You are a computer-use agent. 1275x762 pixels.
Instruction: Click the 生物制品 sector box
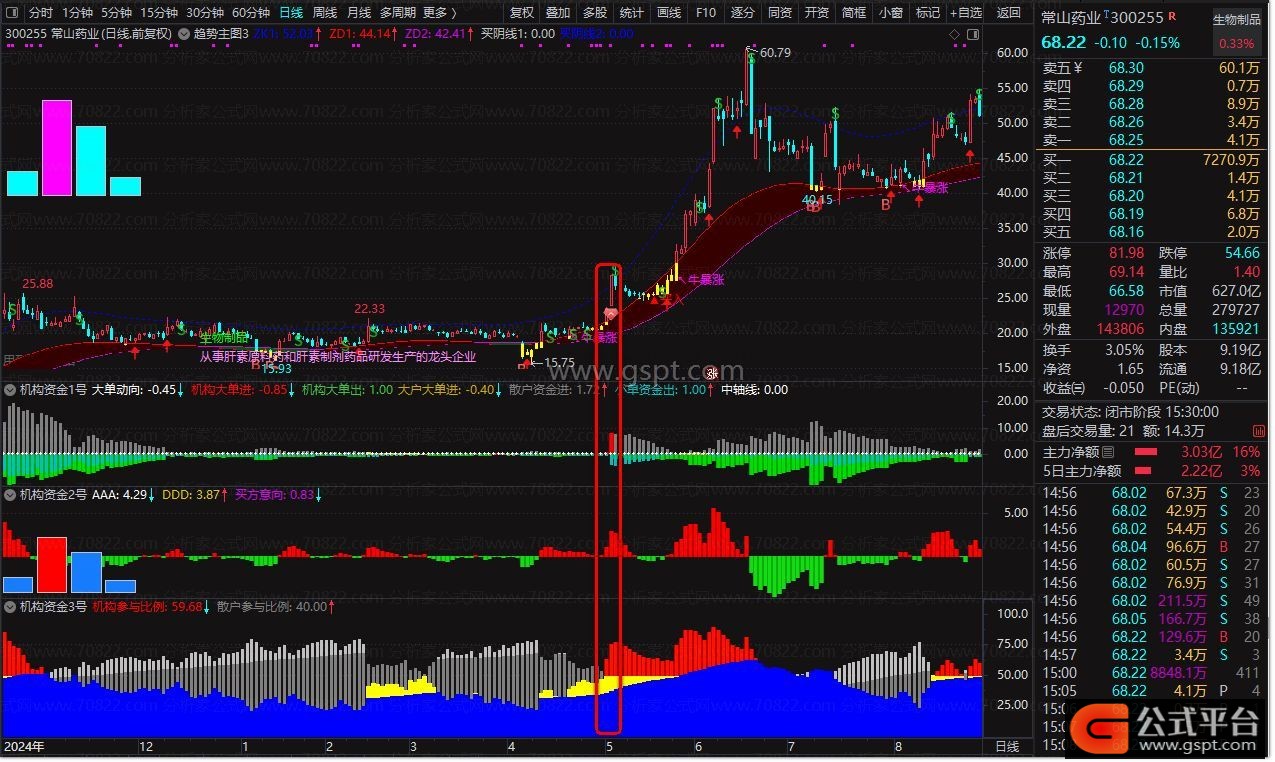[x=1236, y=20]
